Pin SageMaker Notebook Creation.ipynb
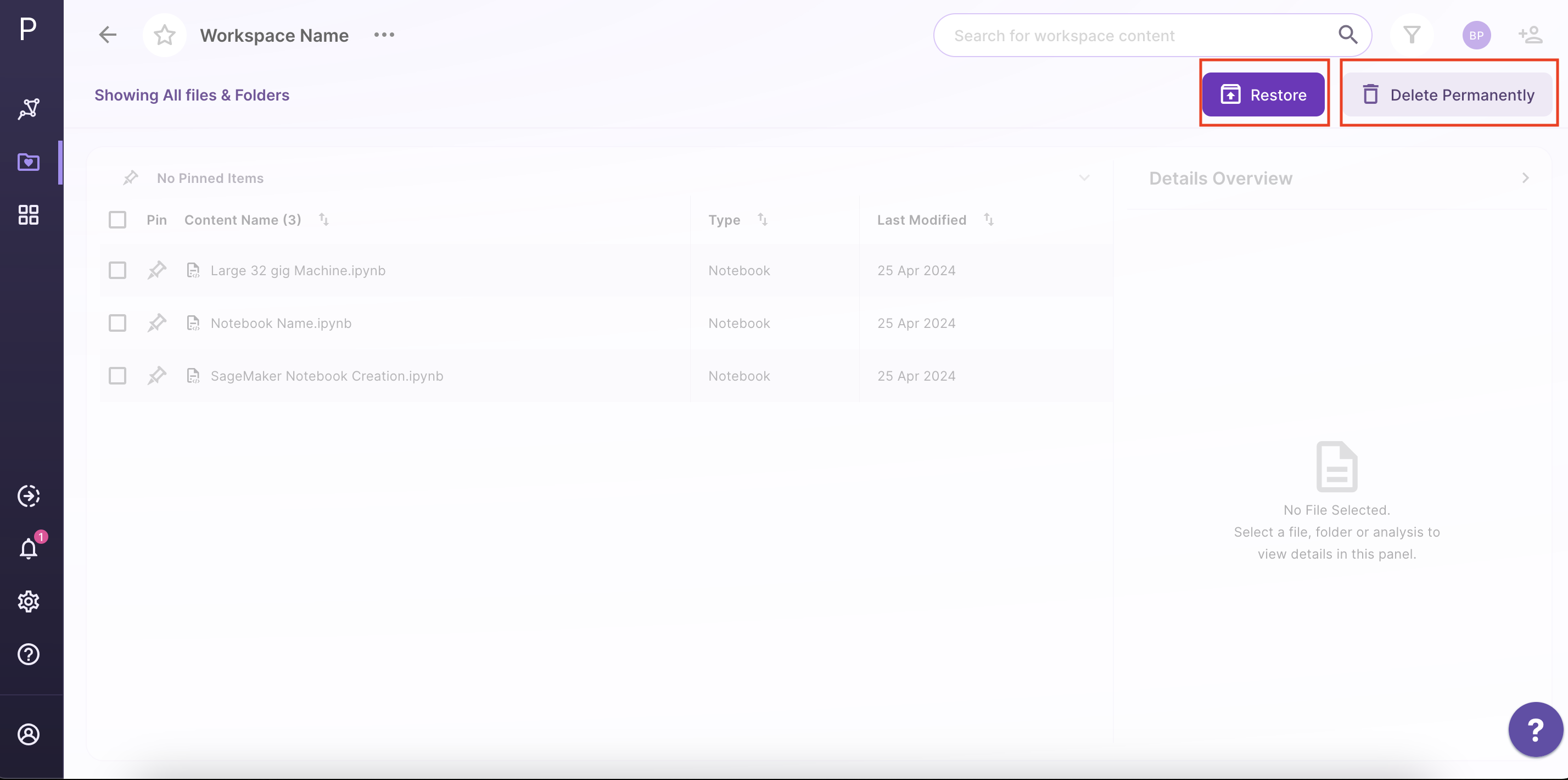Image resolution: width=1568 pixels, height=780 pixels. tap(157, 376)
